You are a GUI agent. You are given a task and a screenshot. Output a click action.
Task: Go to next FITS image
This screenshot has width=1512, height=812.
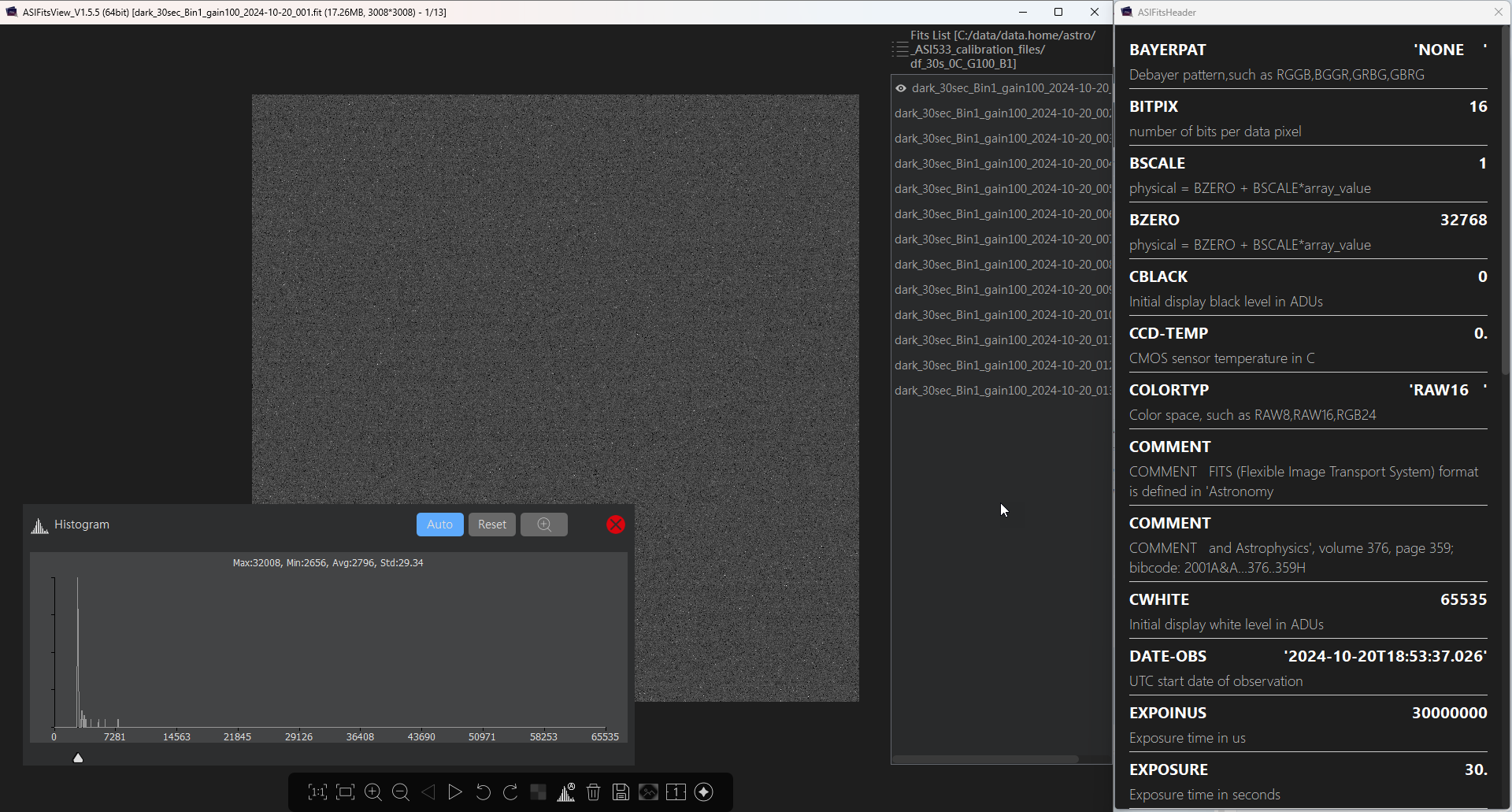coord(455,792)
